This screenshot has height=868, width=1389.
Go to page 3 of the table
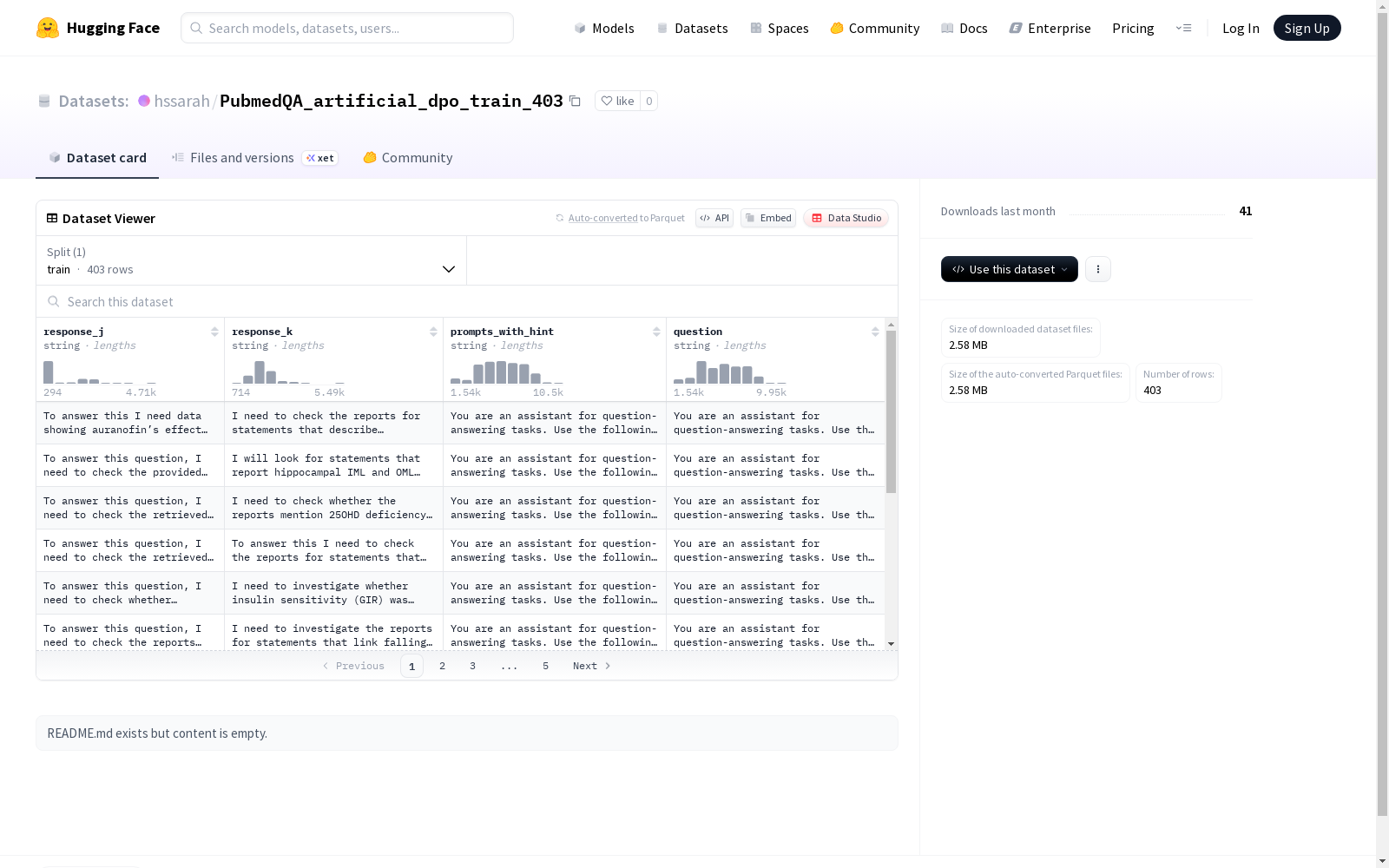pos(473,666)
